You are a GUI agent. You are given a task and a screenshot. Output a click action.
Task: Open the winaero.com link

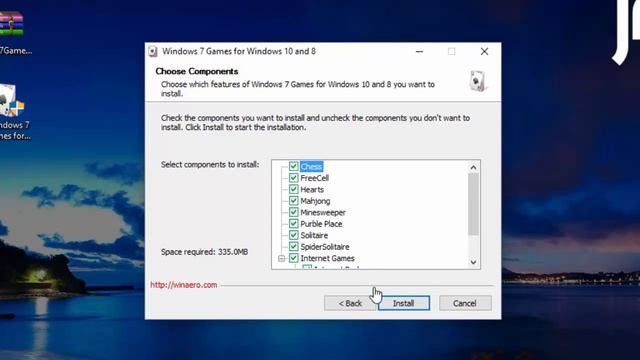coord(184,285)
